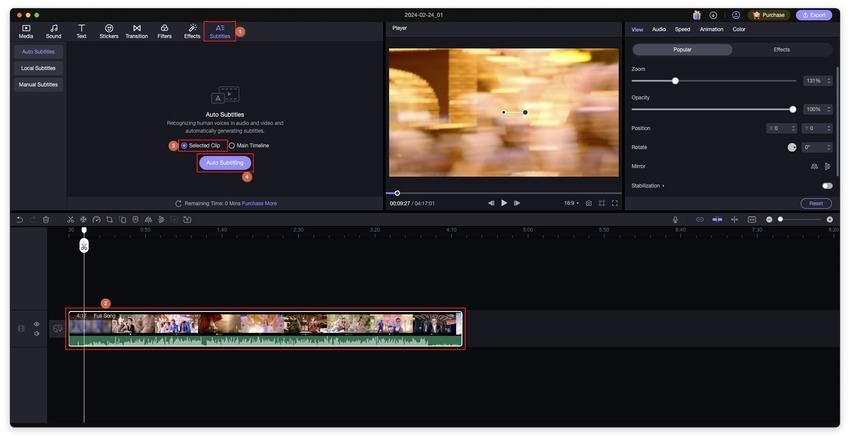Viewport: 850px width, 439px height.
Task: Choose the Selected Clip radio option
Action: tap(184, 146)
